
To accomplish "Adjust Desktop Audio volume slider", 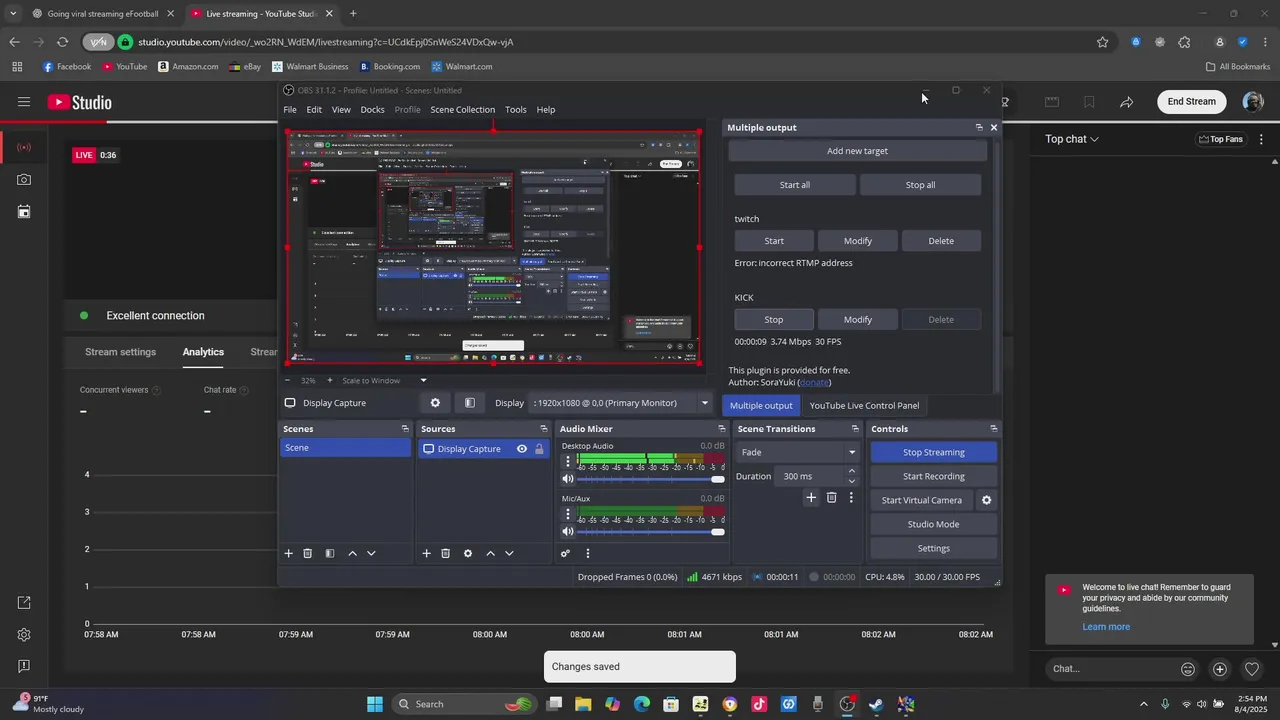I will (651, 480).
